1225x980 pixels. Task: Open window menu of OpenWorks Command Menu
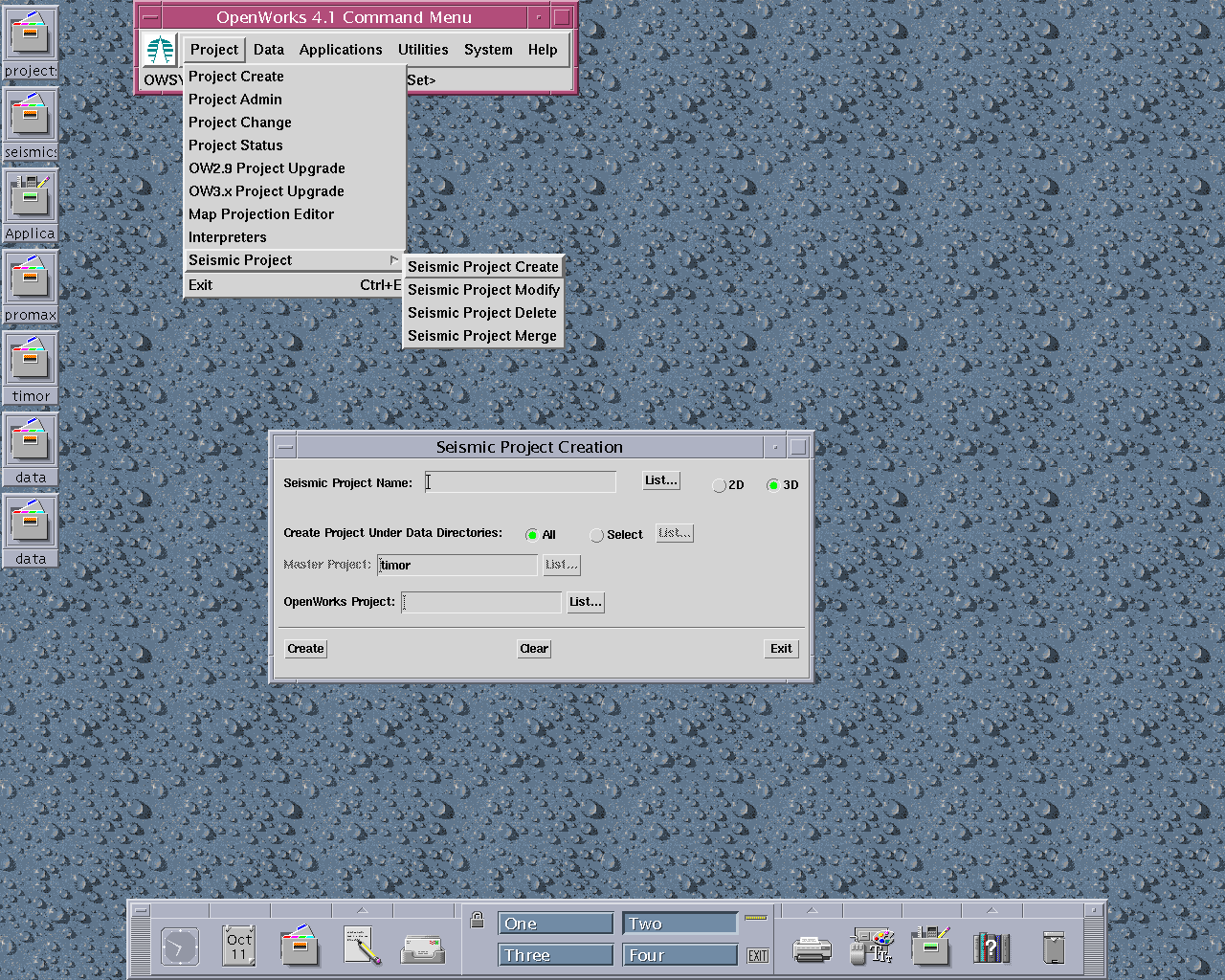[150, 17]
